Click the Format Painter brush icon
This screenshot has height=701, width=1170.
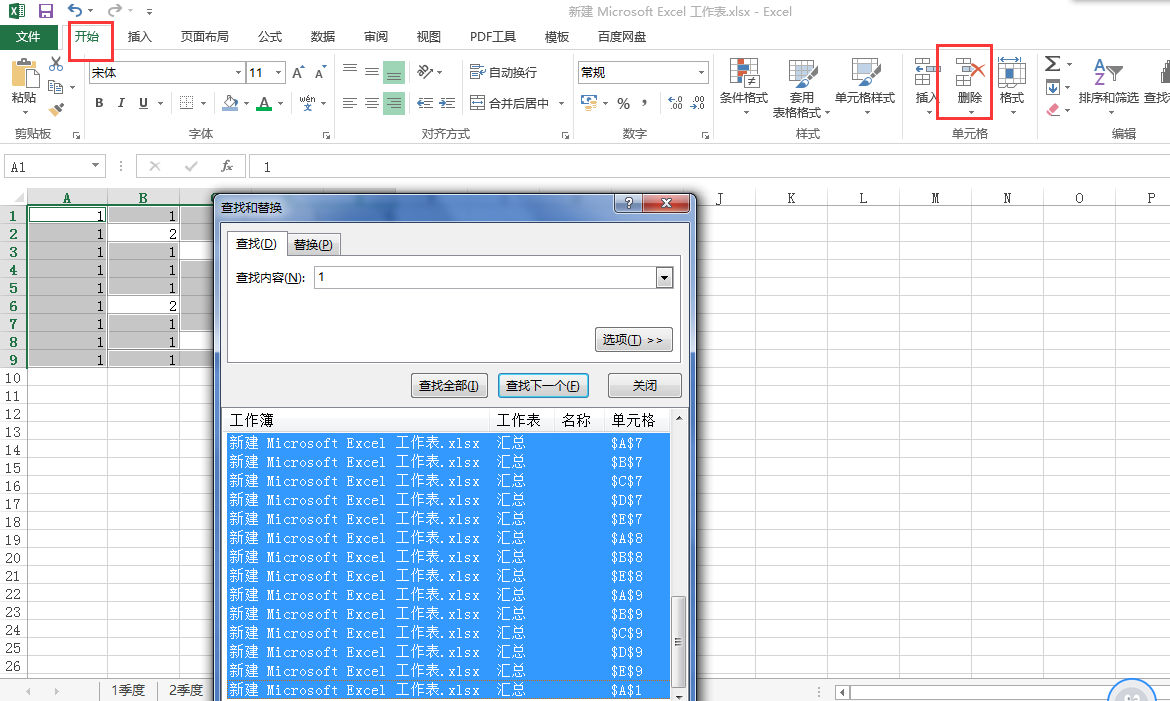[x=56, y=110]
